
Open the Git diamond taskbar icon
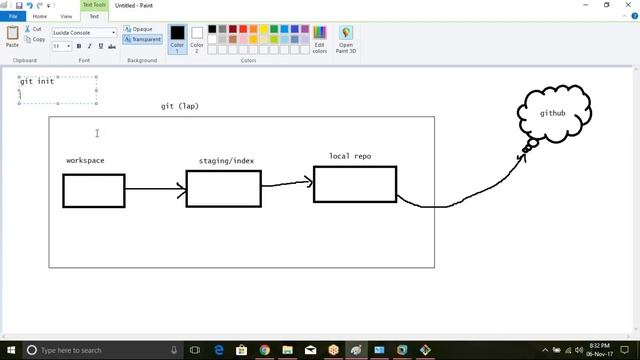(x=425, y=350)
